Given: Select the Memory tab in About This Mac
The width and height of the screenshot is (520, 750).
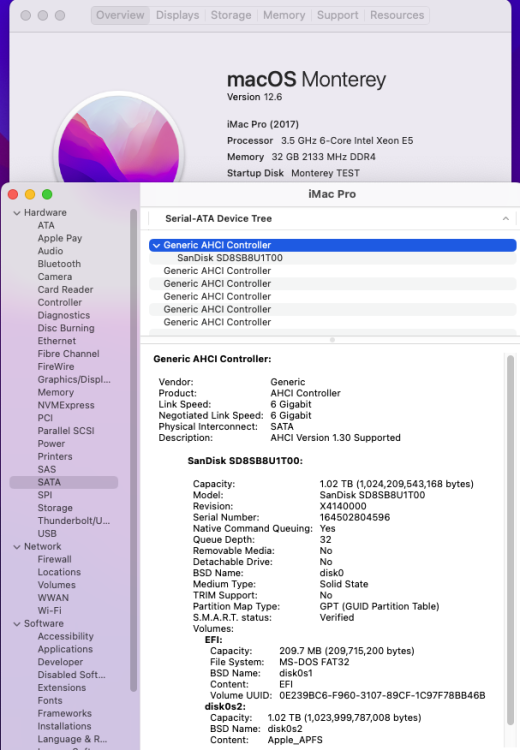Looking at the screenshot, I should tap(284, 15).
